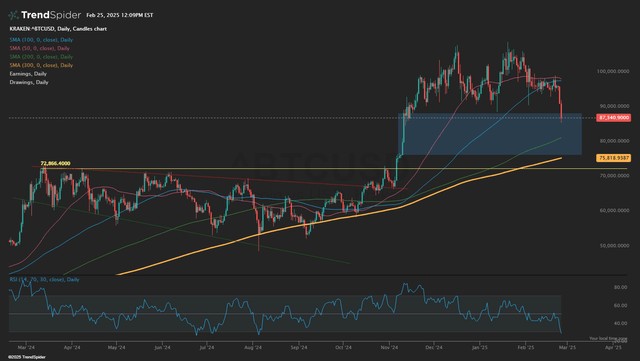Image resolution: width=640 pixels, height=361 pixels.
Task: Click the Your local time zone link
Action: pos(608,339)
